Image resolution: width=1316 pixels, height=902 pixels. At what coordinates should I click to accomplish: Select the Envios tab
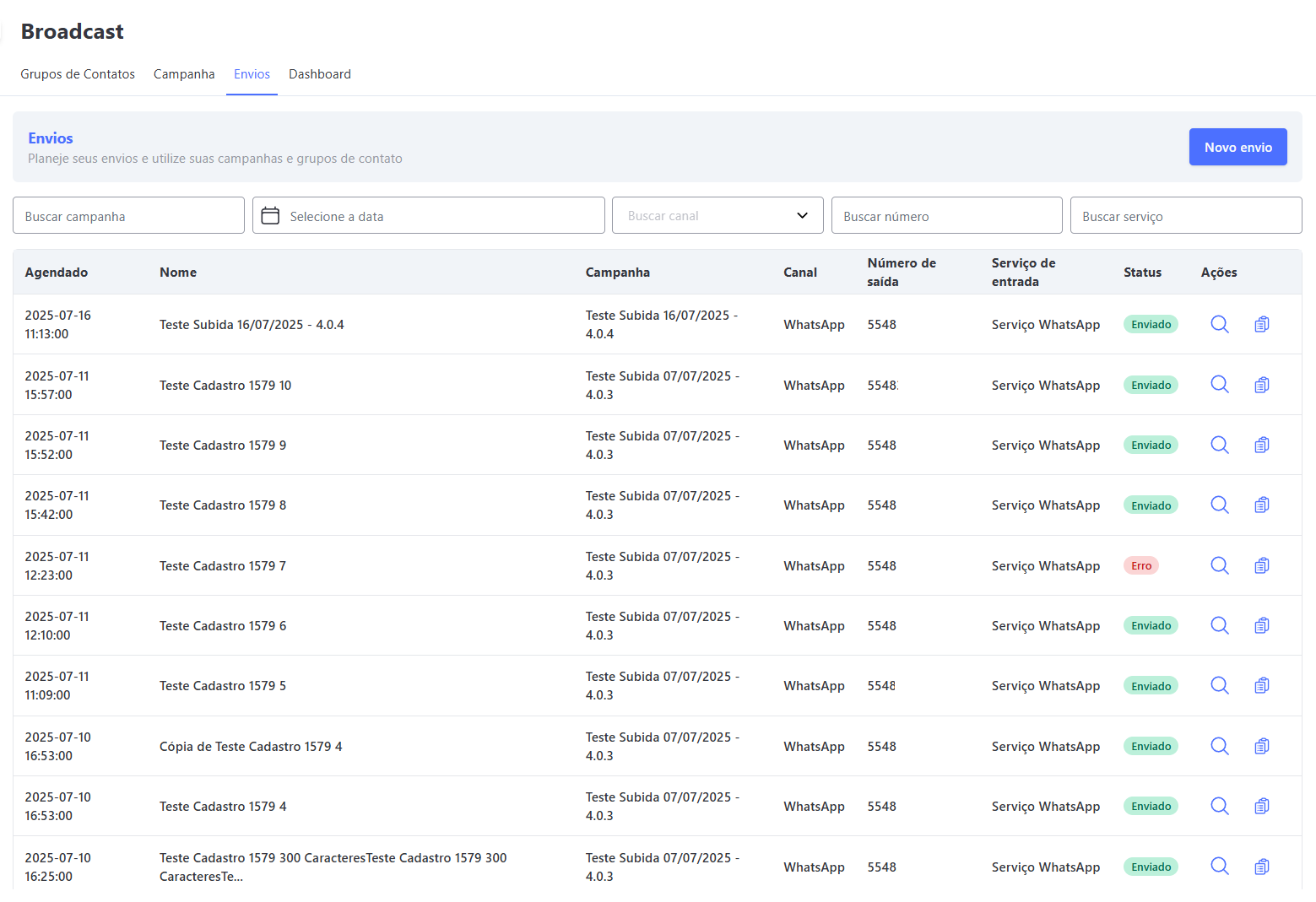click(252, 74)
